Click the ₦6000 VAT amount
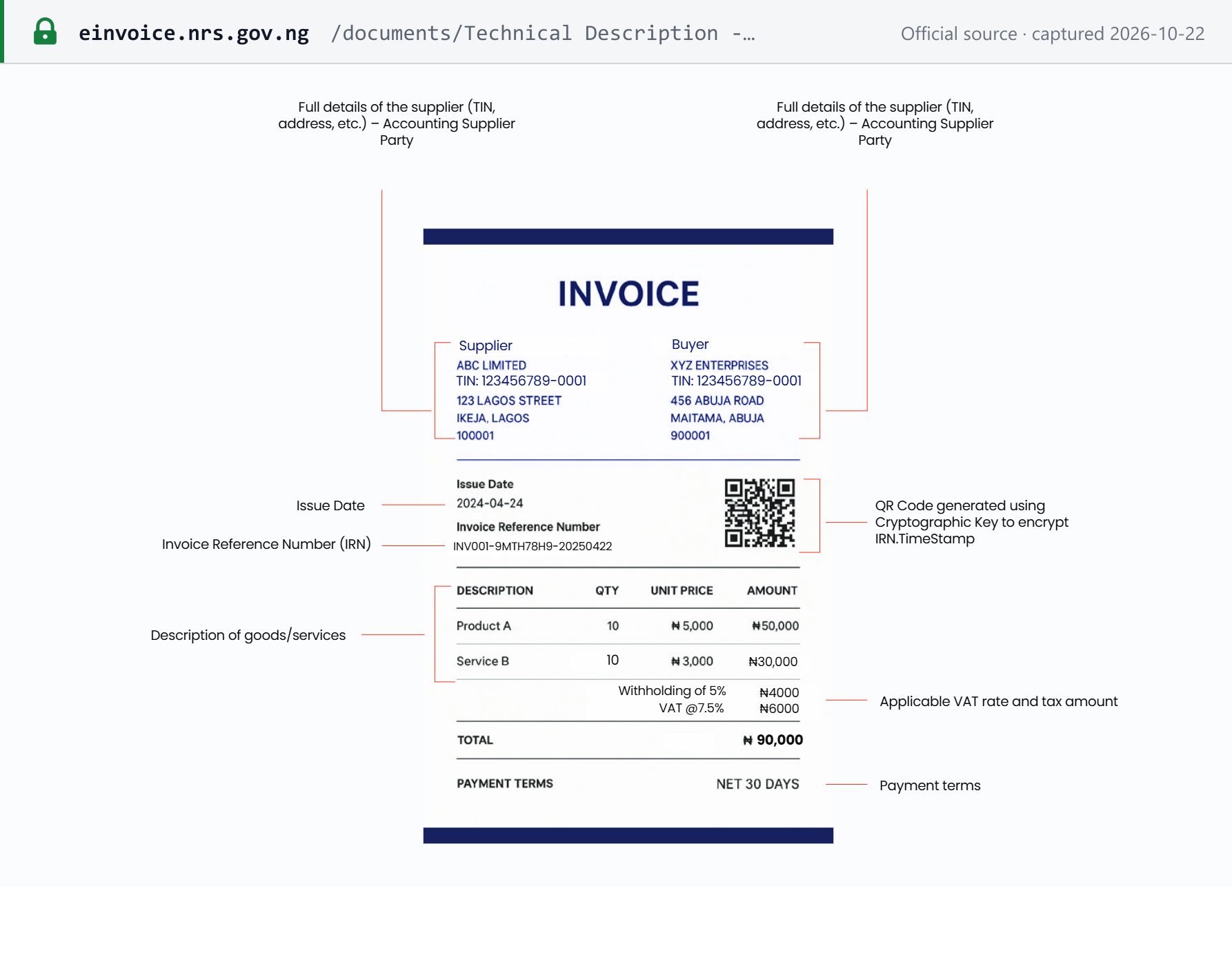The height and width of the screenshot is (964, 1232). point(779,709)
